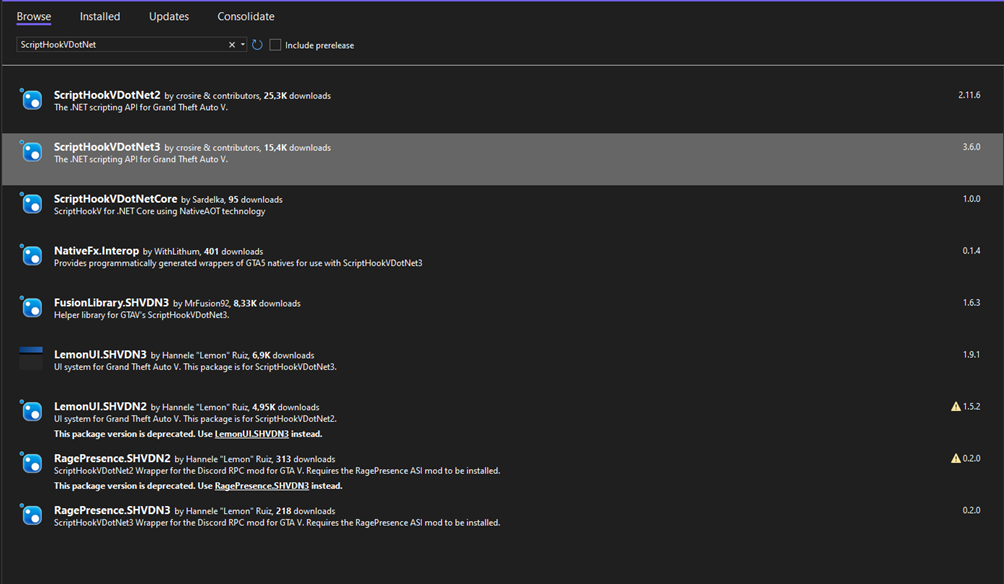The width and height of the screenshot is (1004, 584).
Task: Click version number 1.6.3
Action: pyautogui.click(x=971, y=302)
